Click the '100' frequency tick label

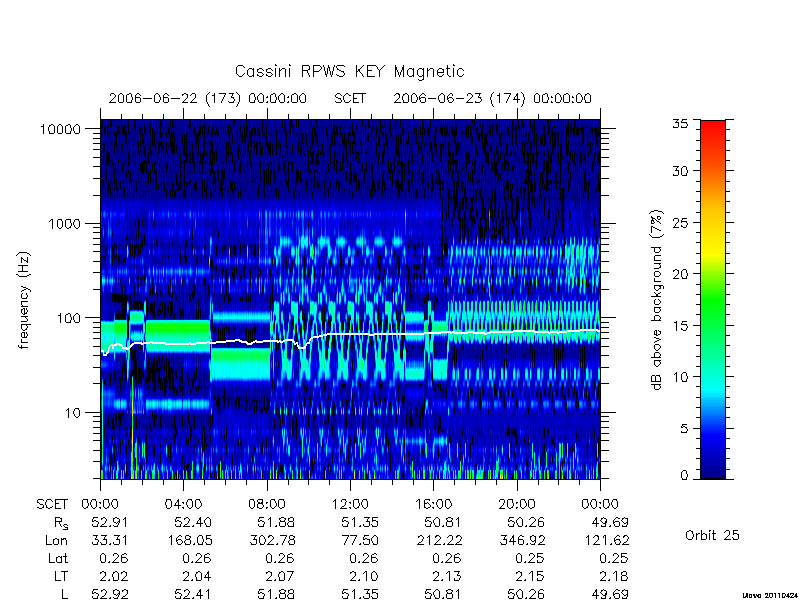(x=69, y=318)
